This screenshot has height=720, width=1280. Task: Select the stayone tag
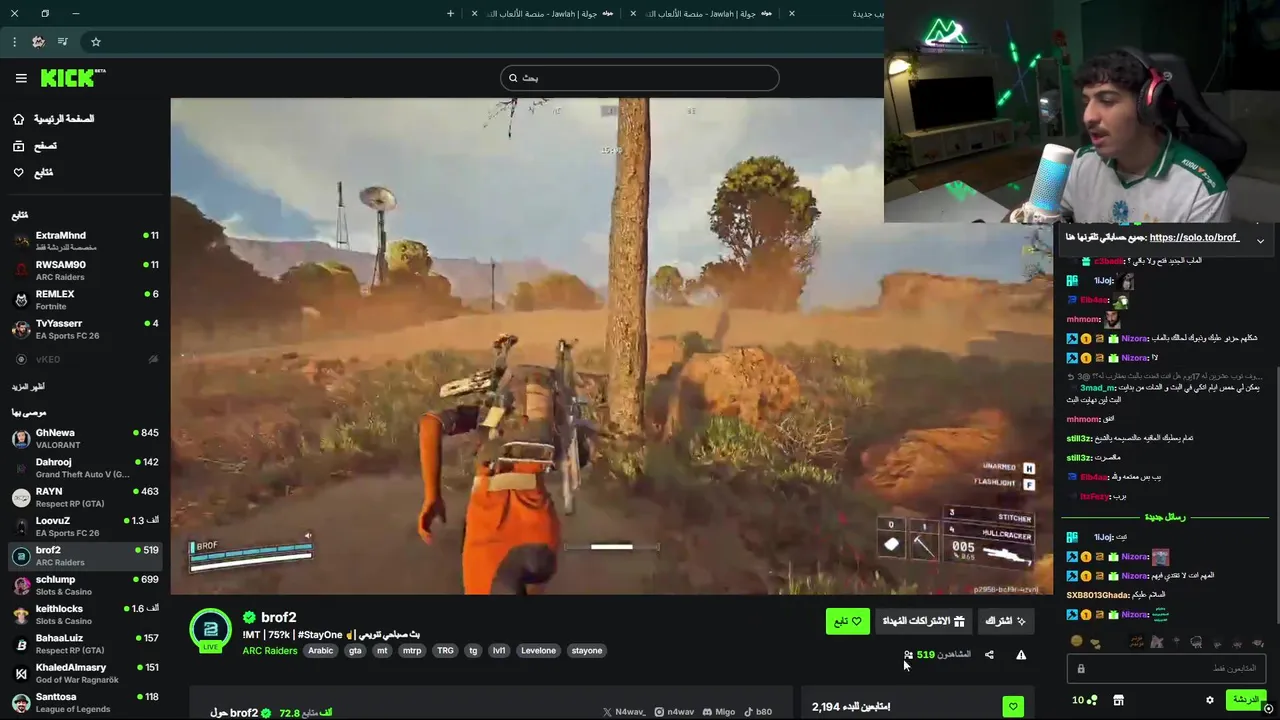tap(587, 651)
